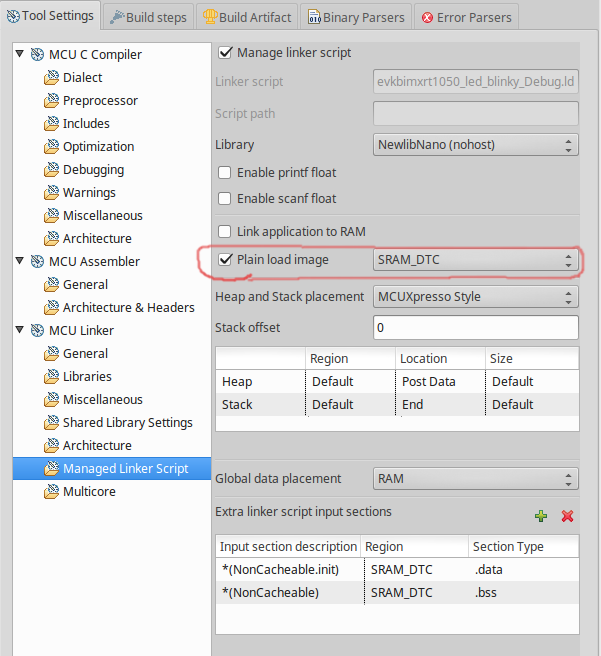Click the .bss section type cell
The width and height of the screenshot is (601, 656).
[524, 593]
